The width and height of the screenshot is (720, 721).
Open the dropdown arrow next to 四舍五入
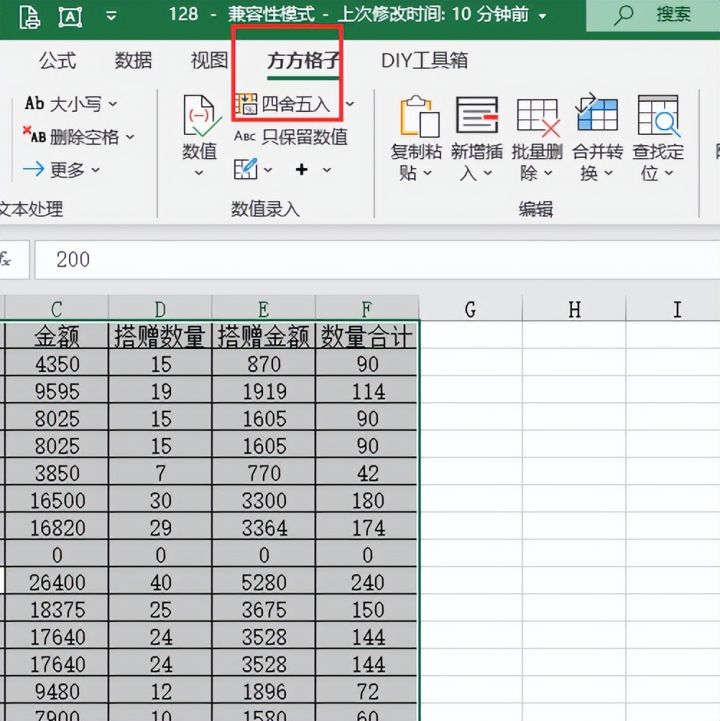[x=350, y=104]
